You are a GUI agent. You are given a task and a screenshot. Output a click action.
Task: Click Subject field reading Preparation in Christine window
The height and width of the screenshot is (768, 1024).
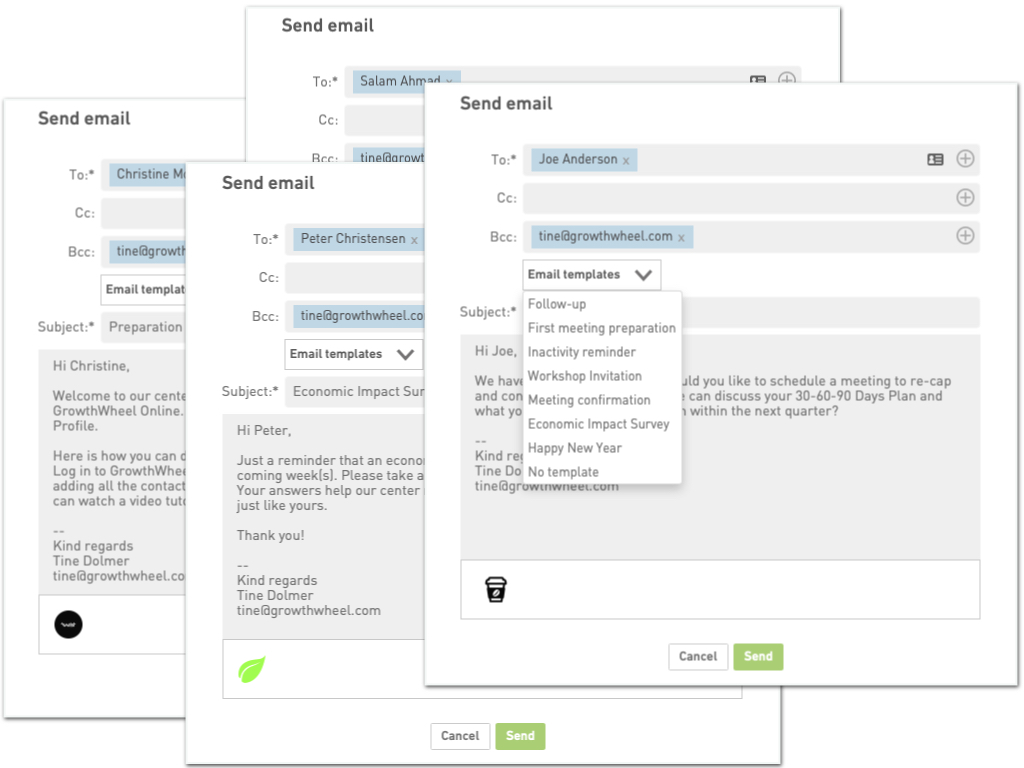click(144, 328)
